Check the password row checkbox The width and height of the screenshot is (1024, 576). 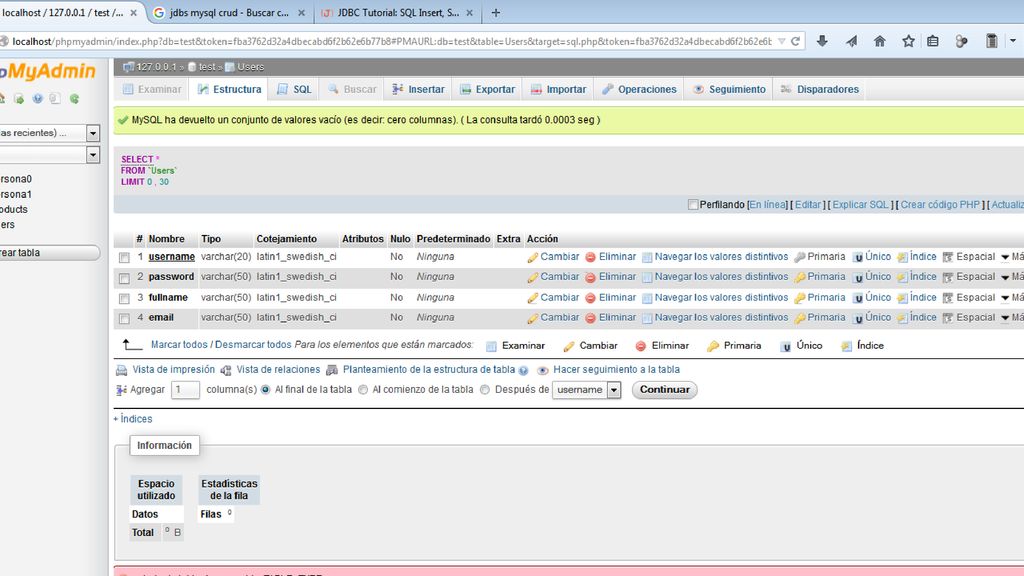coord(124,278)
